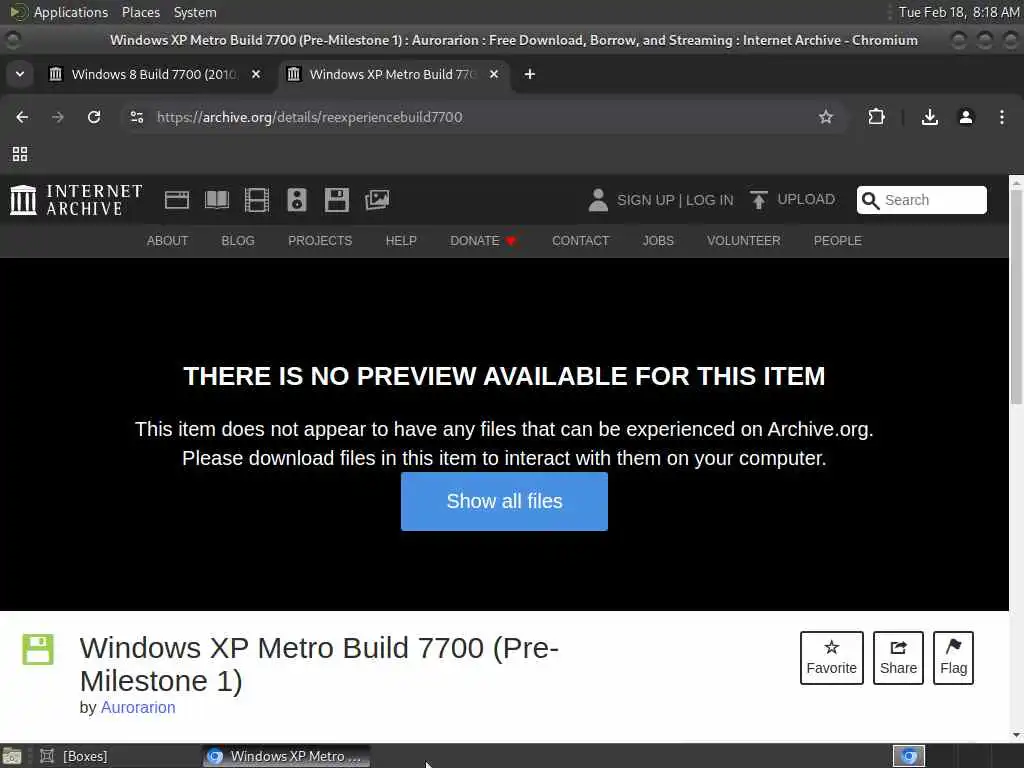Reload the current page

tap(94, 117)
